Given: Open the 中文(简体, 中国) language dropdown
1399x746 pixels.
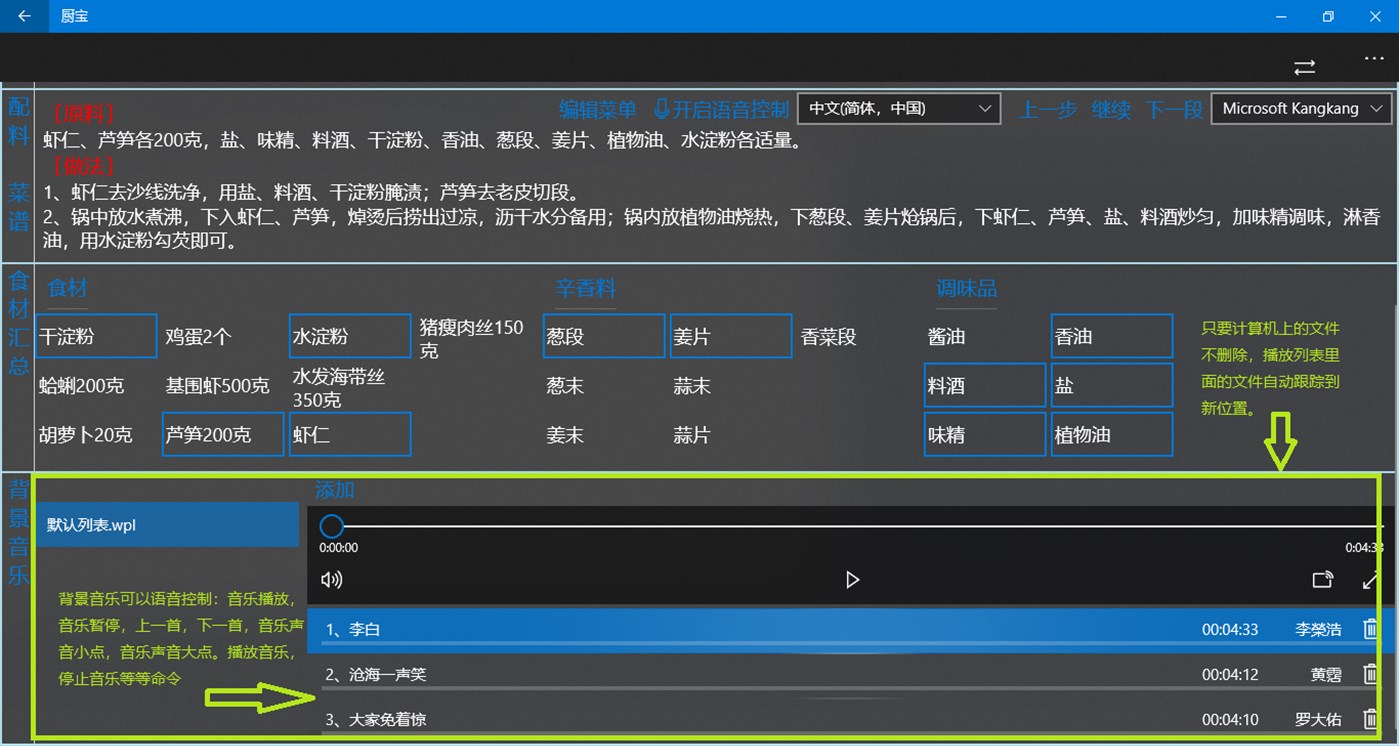Looking at the screenshot, I should 897,108.
